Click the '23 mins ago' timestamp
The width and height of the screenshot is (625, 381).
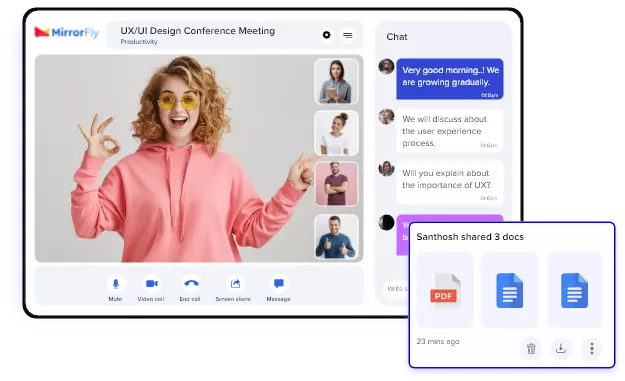tap(438, 342)
